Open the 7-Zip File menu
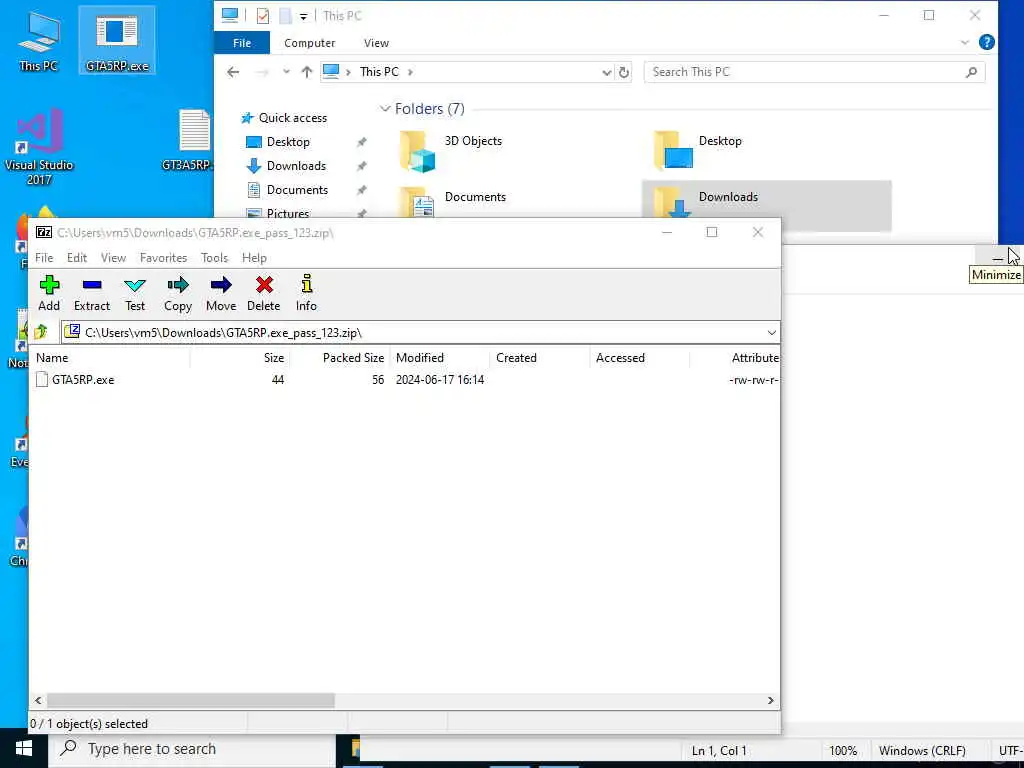The width and height of the screenshot is (1024, 768). pyautogui.click(x=44, y=258)
